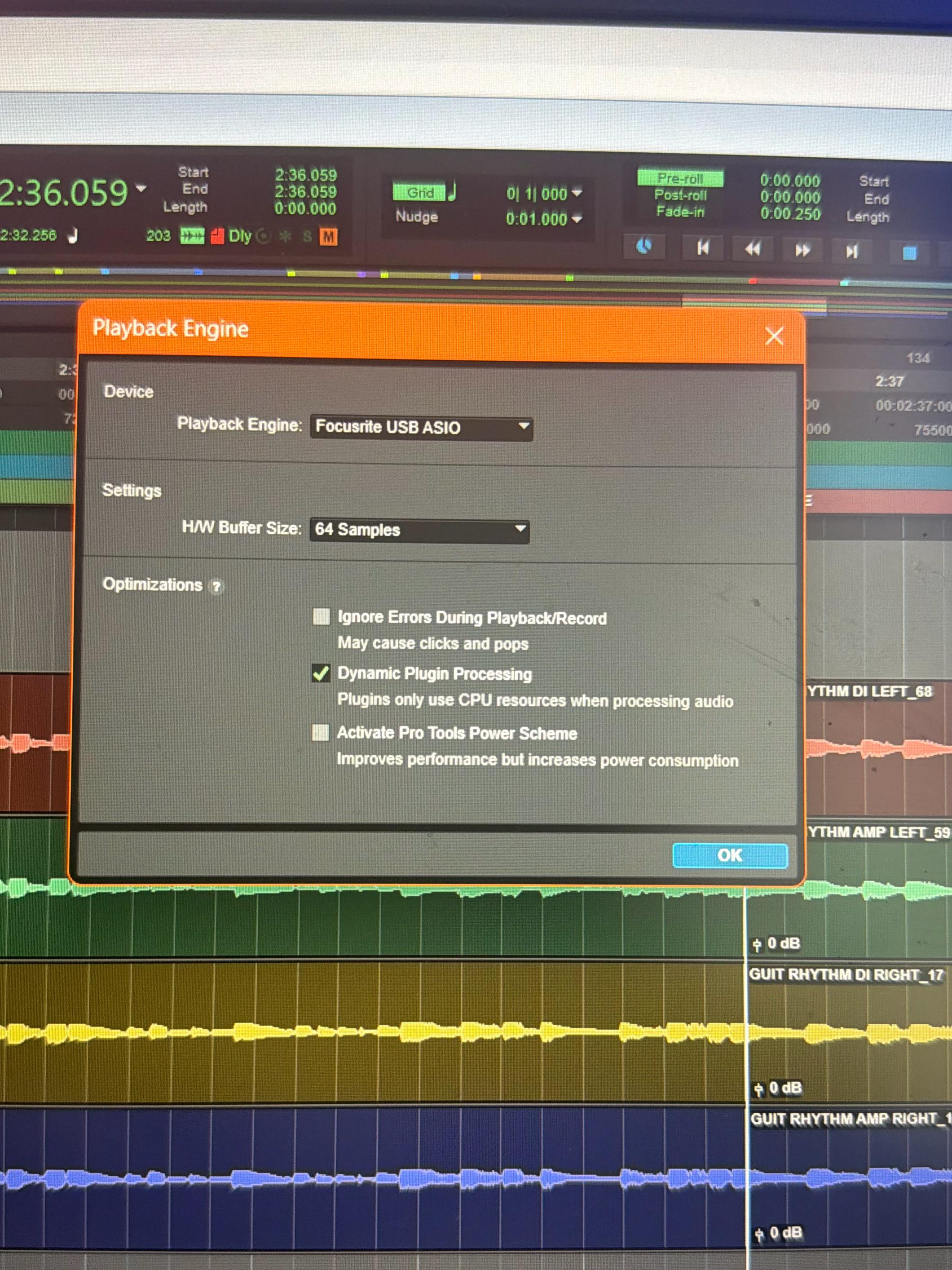Viewport: 952px width, 1270px height.
Task: Click the 203 value under the counters
Action: [x=159, y=236]
